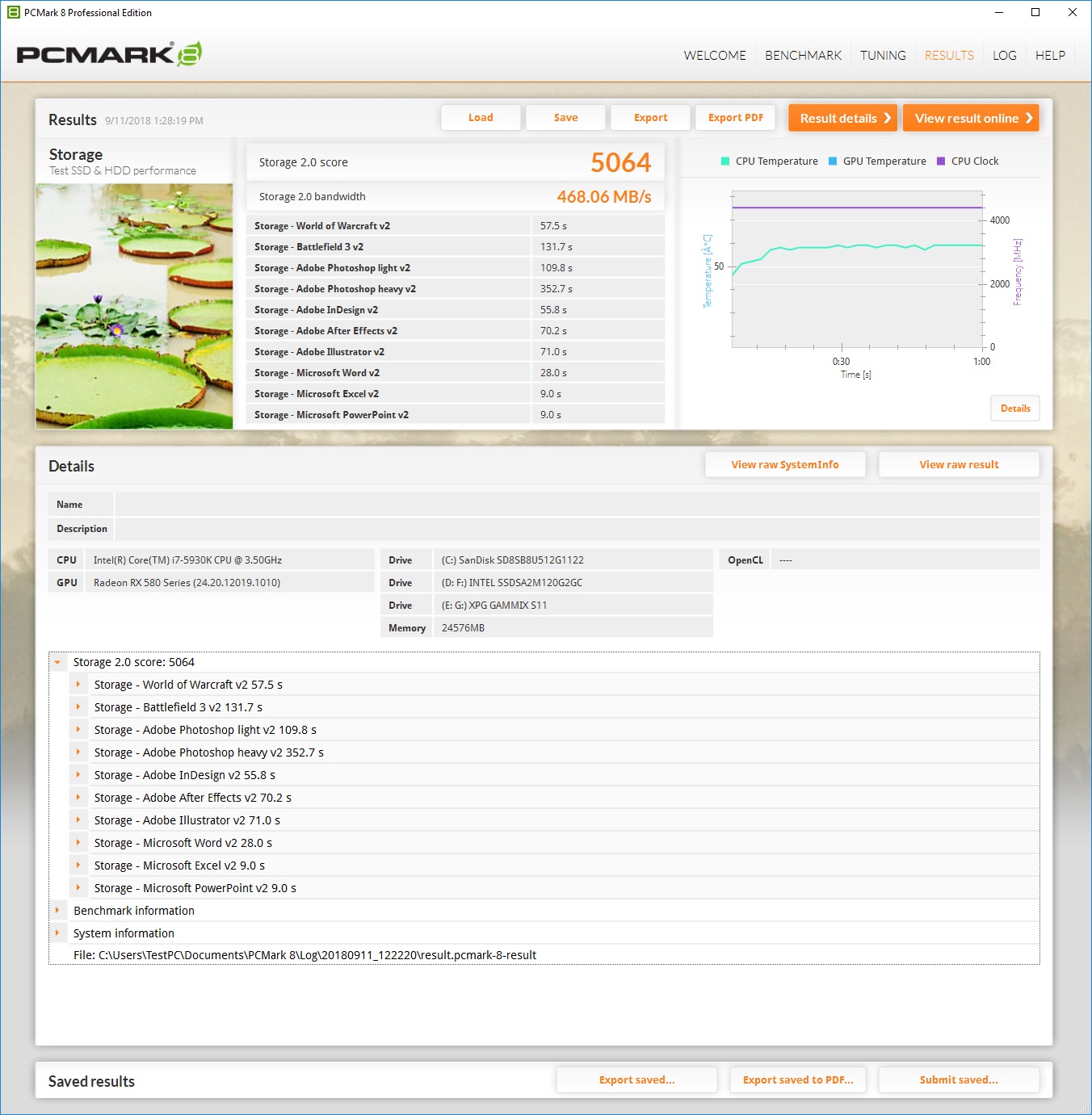The height and width of the screenshot is (1115, 1092).
Task: Click the Description input field
Action: (577, 529)
